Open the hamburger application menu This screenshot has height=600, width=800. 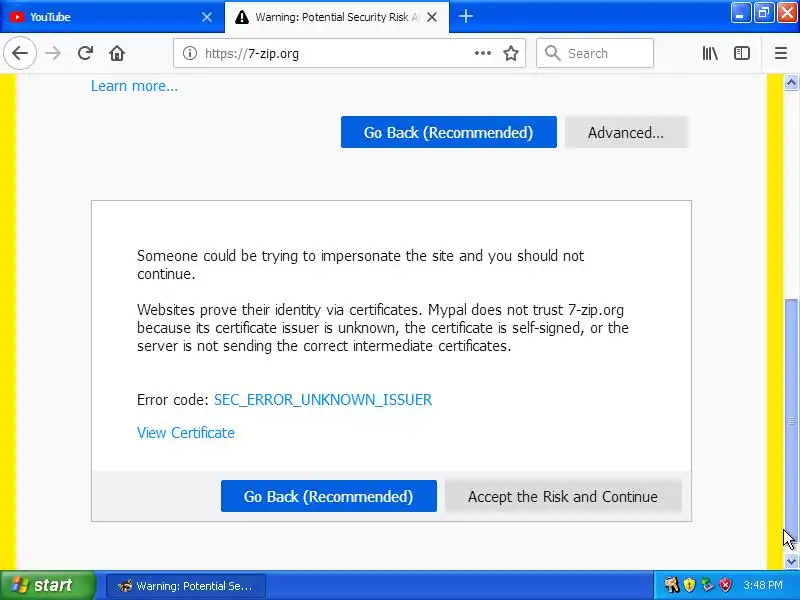pyautogui.click(x=781, y=53)
